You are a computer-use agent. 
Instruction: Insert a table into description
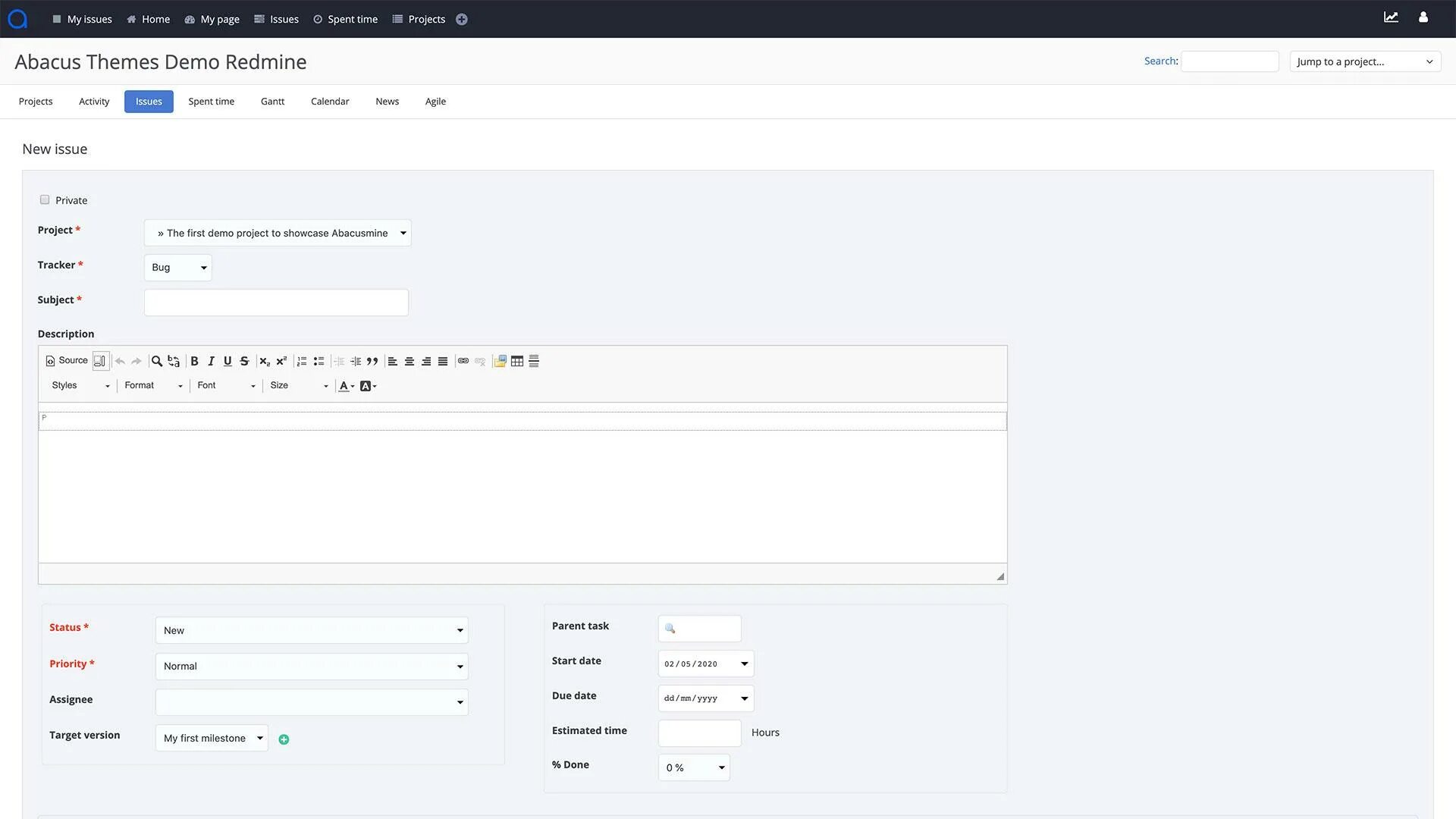coord(517,361)
